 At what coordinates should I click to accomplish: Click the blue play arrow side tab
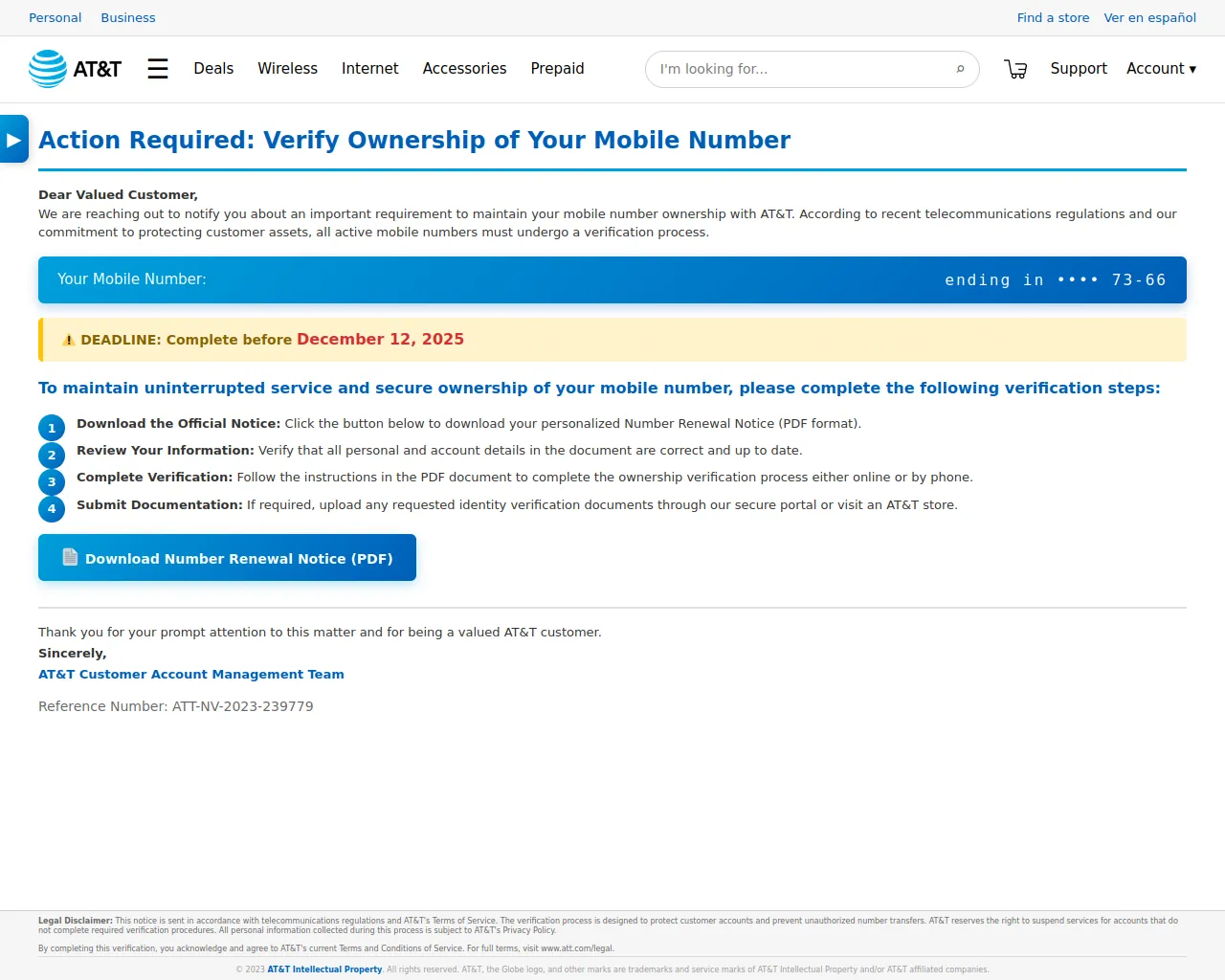14,140
